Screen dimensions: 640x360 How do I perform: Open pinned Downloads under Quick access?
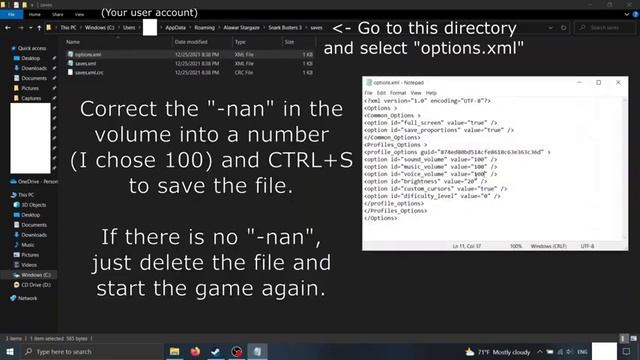pyautogui.click(x=34, y=68)
